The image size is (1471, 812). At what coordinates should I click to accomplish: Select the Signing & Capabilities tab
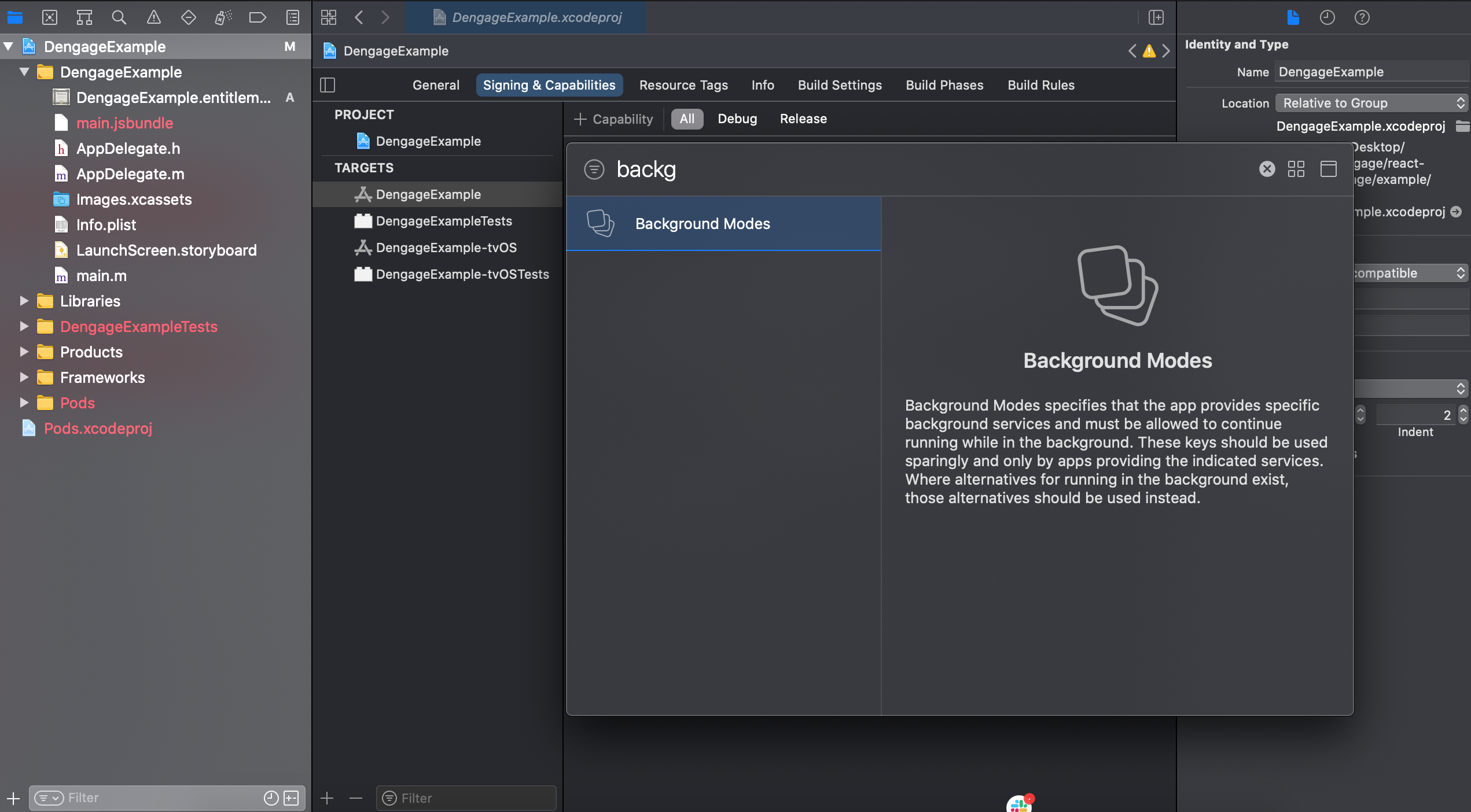(x=549, y=85)
